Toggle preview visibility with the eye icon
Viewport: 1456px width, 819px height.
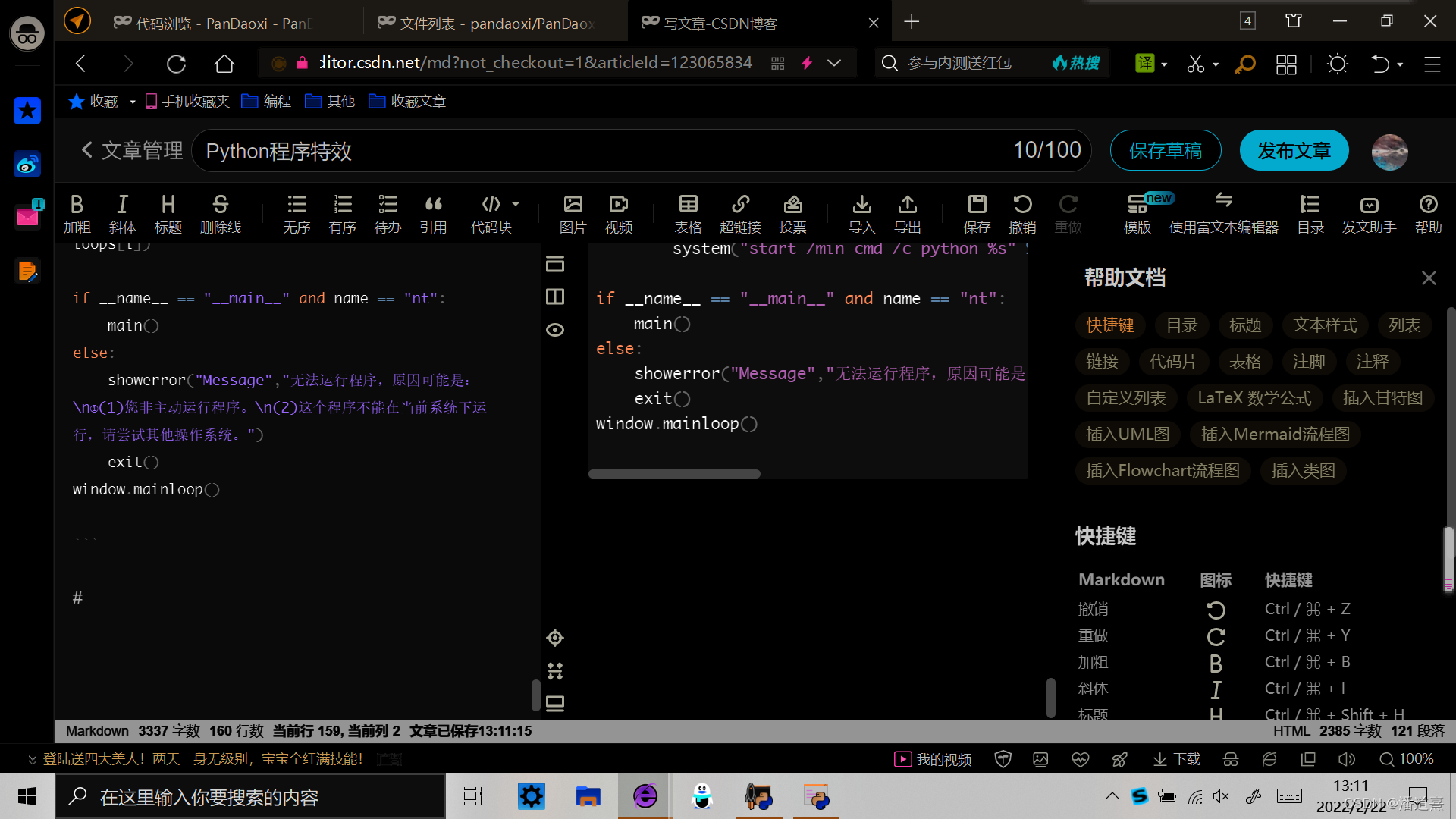(x=555, y=330)
